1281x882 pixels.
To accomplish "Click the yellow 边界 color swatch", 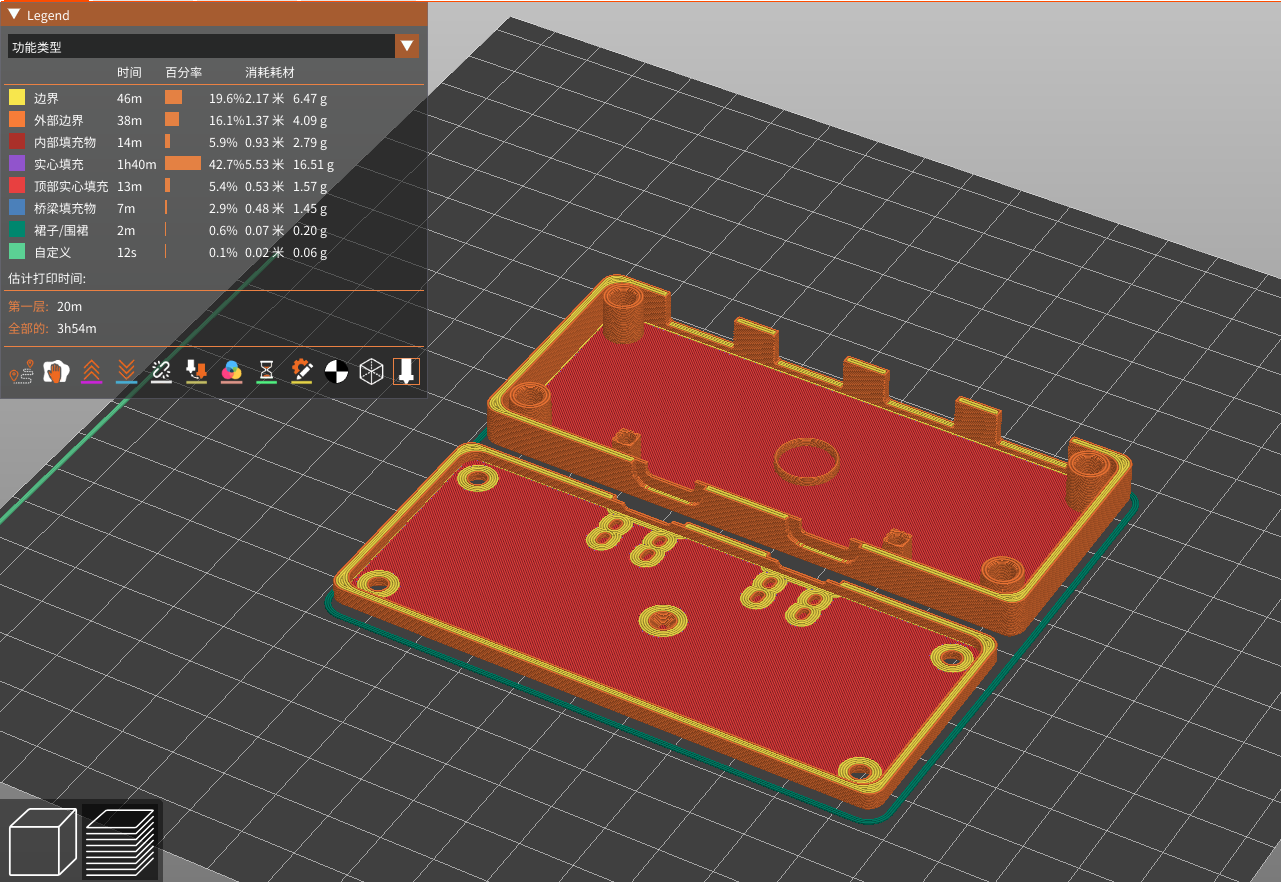I will [17, 98].
